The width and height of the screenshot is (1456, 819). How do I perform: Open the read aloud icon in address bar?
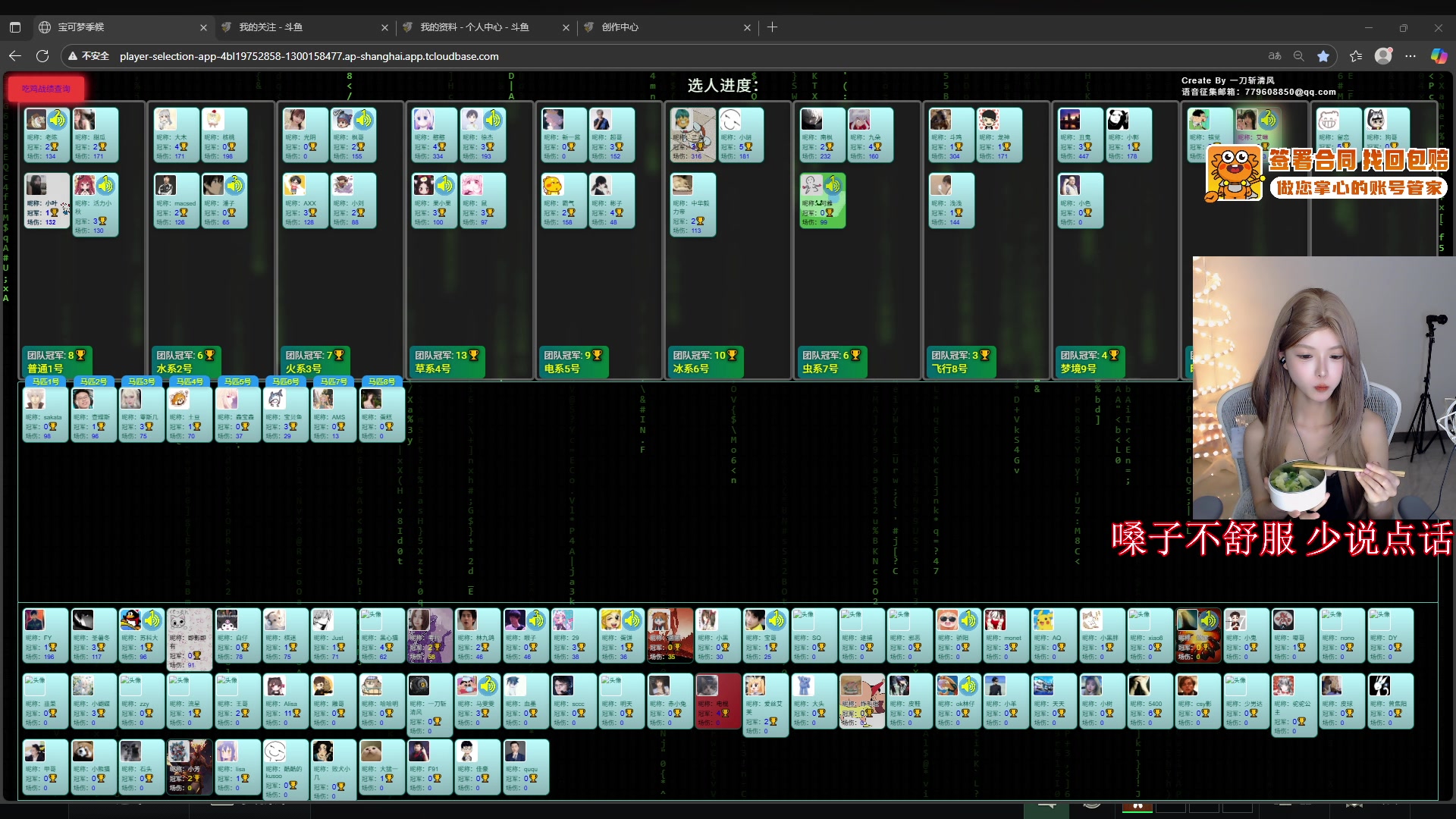[x=1275, y=56]
